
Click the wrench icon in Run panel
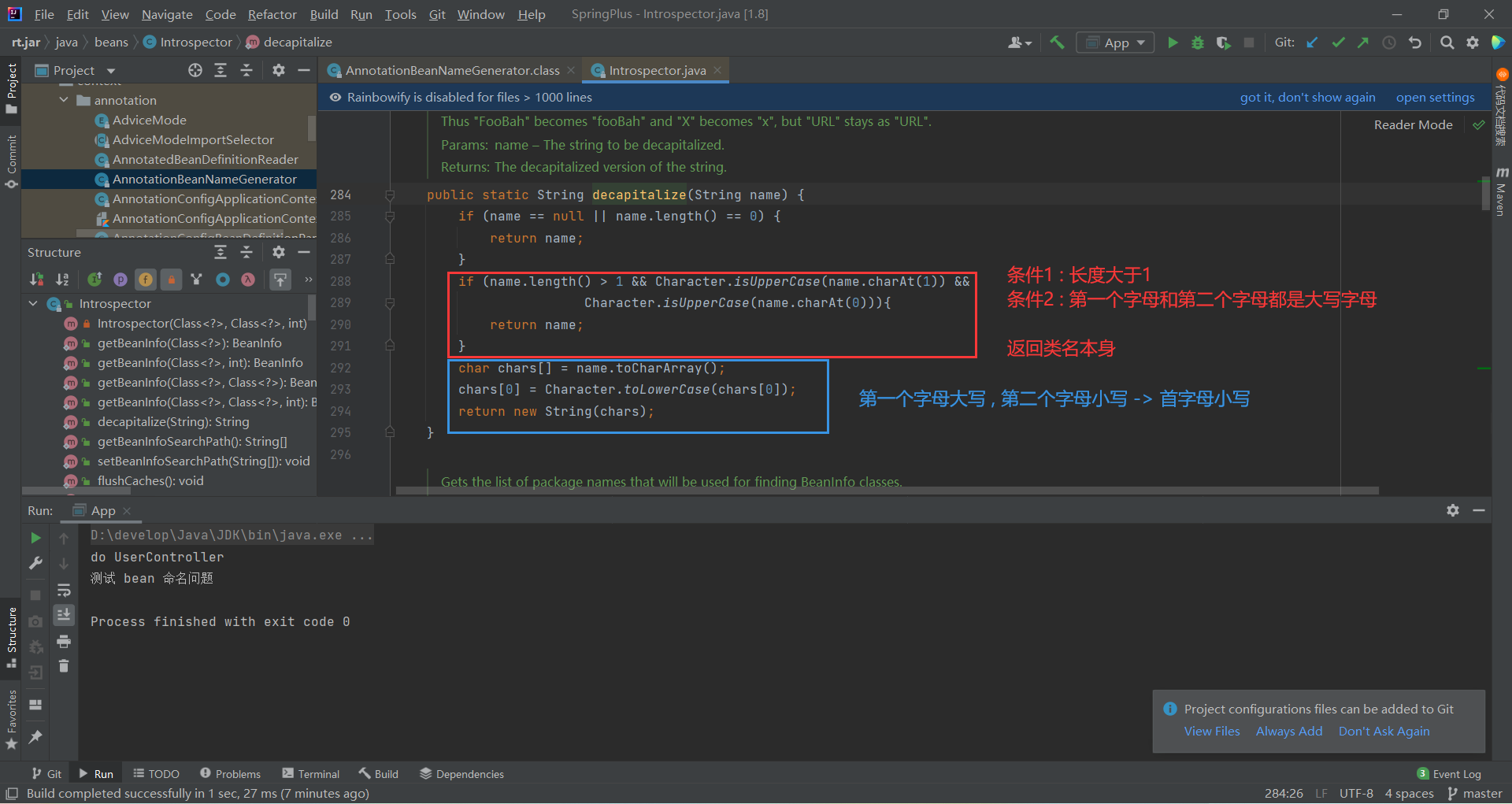pos(35,563)
